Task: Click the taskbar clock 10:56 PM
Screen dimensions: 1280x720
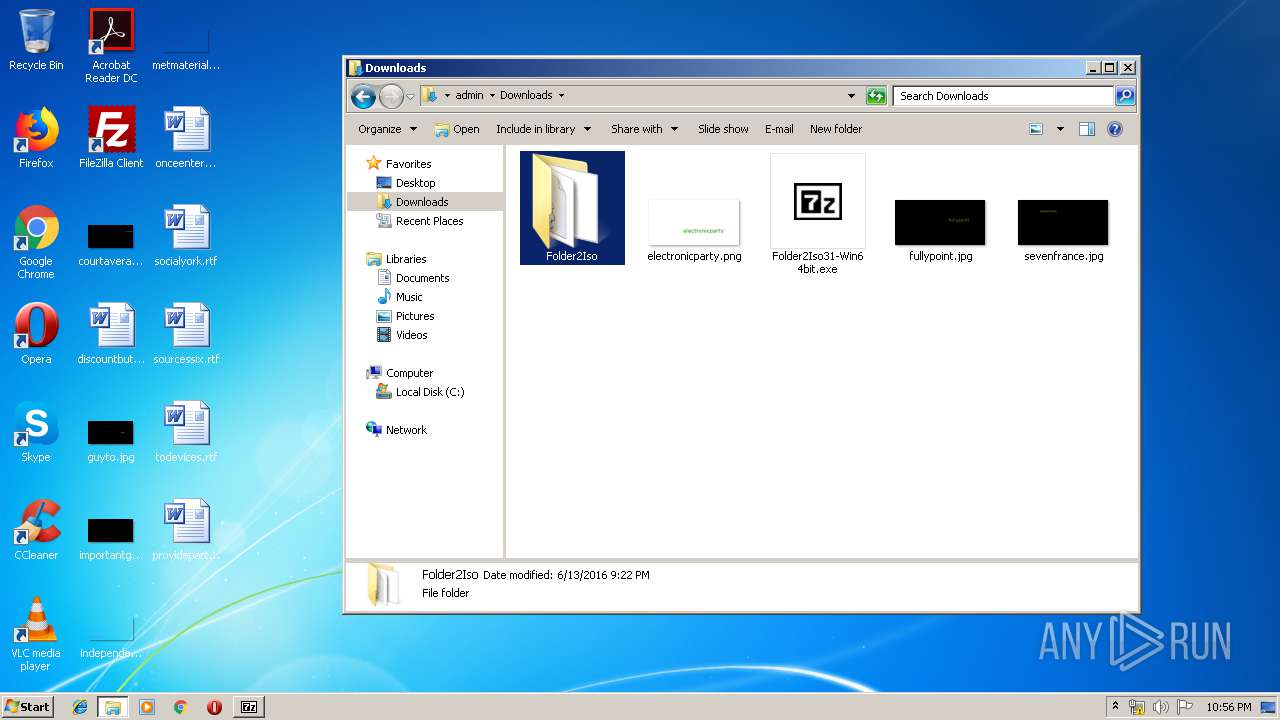Action: 1229,707
